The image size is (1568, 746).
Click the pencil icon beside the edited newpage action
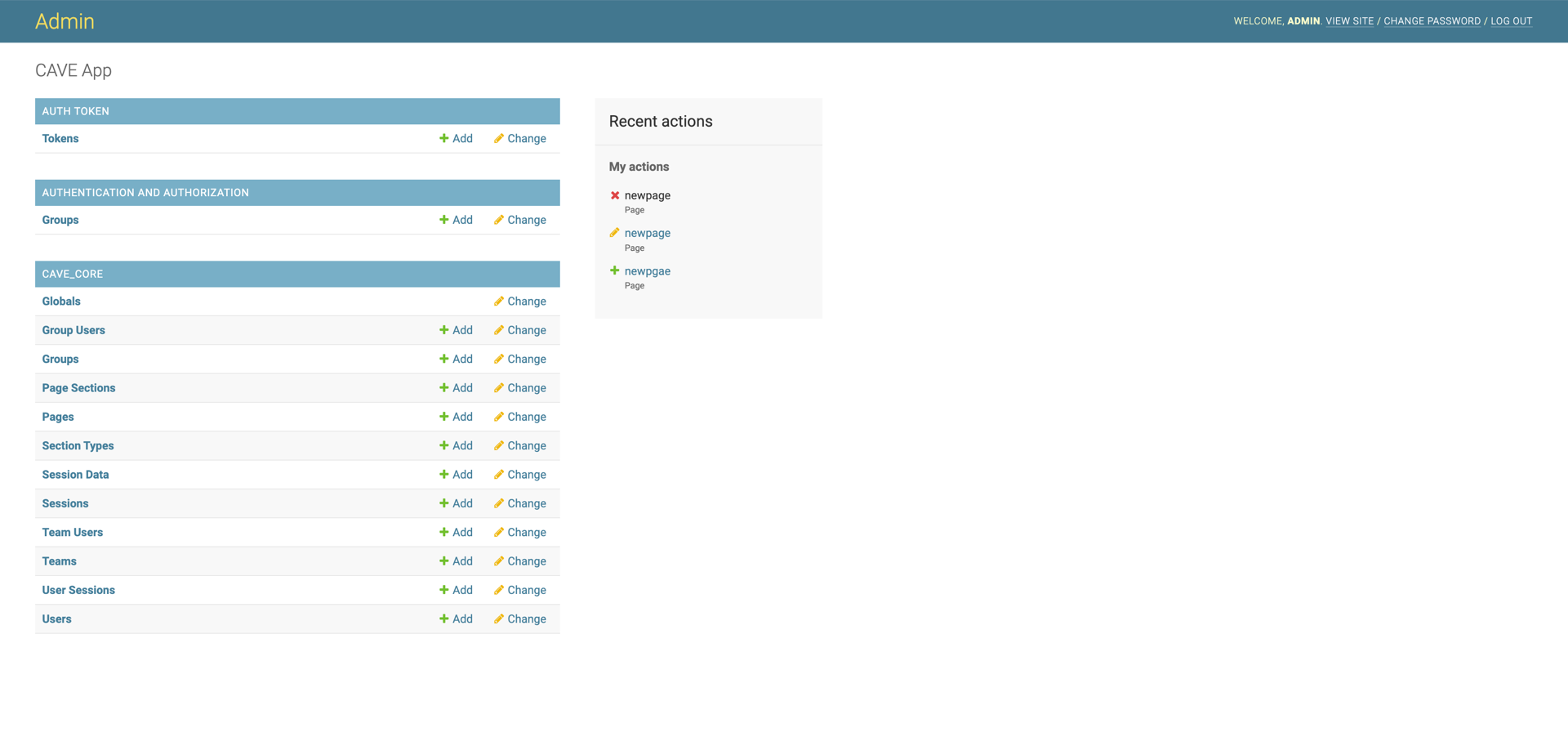point(615,233)
